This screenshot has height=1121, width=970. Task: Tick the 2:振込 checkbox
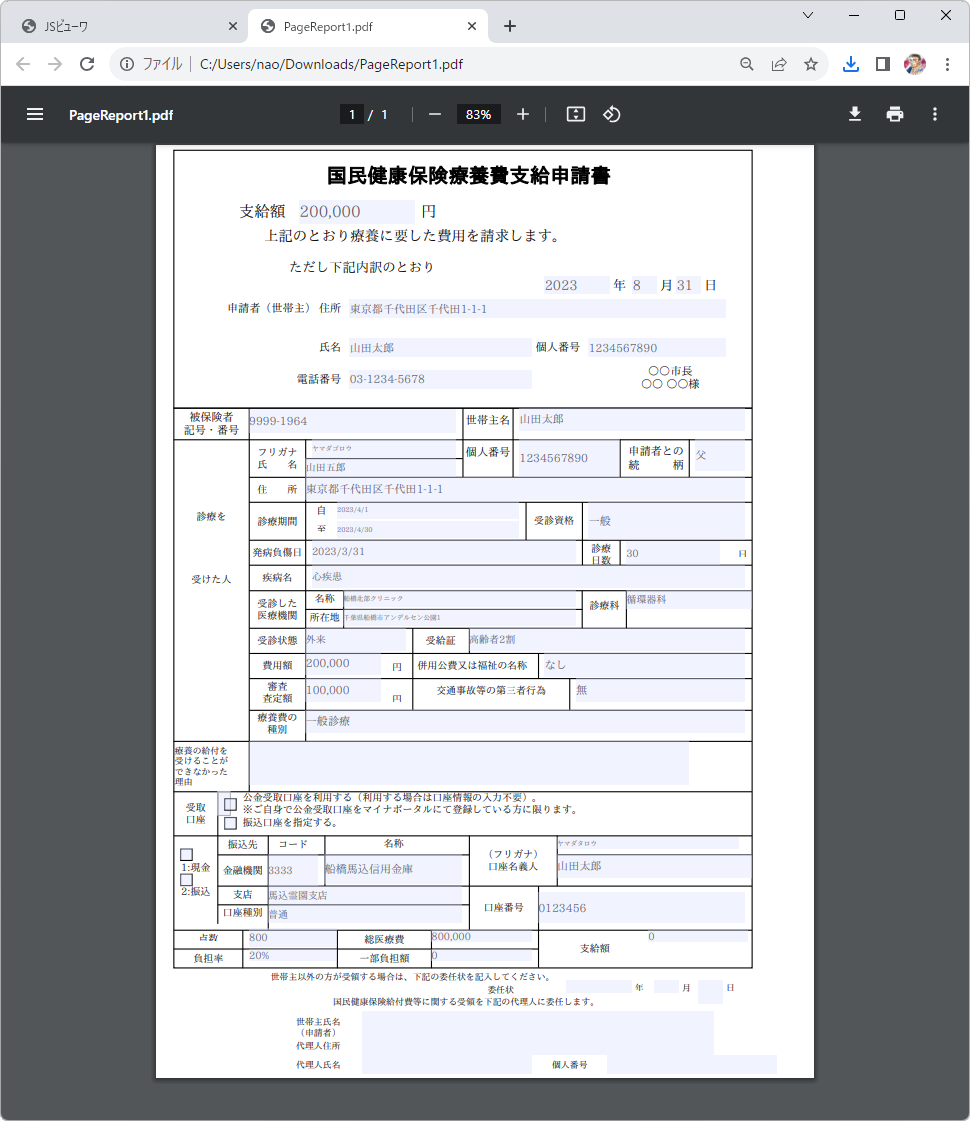[x=187, y=879]
